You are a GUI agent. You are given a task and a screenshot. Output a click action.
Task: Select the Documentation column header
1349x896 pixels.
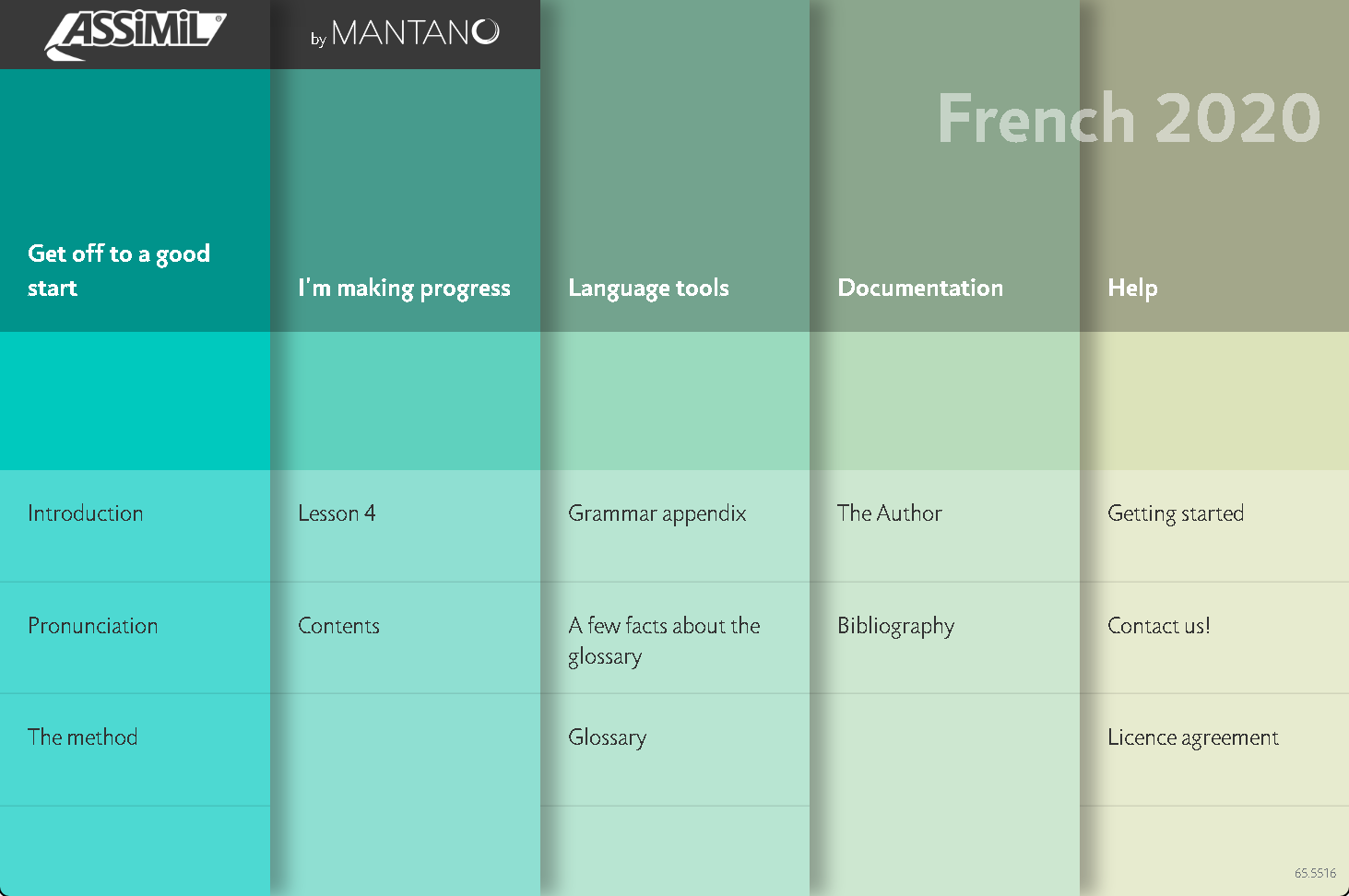click(920, 288)
